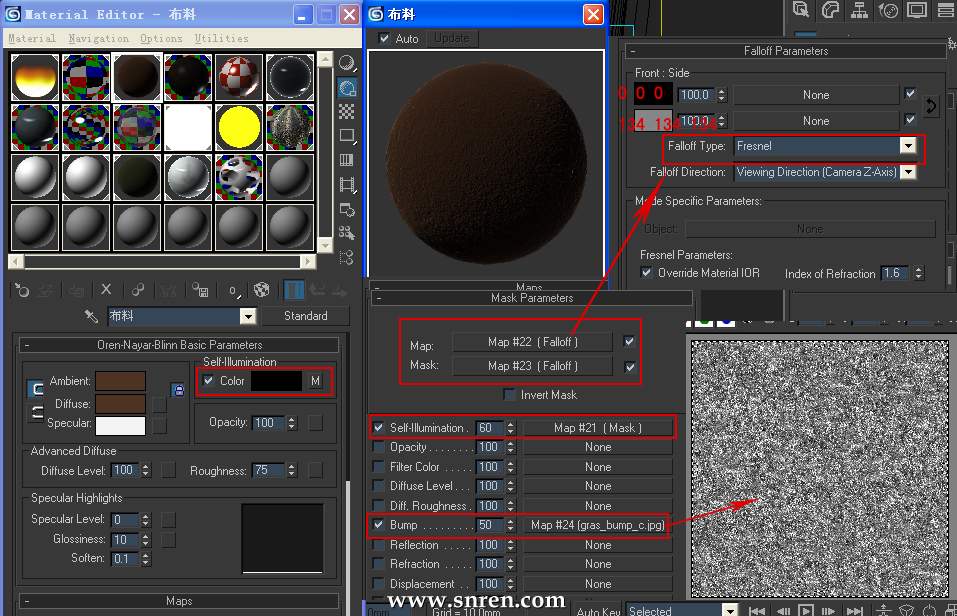Screen dimensions: 957x616
Task: Open the Display panel tab icon
Action: [x=917, y=10]
